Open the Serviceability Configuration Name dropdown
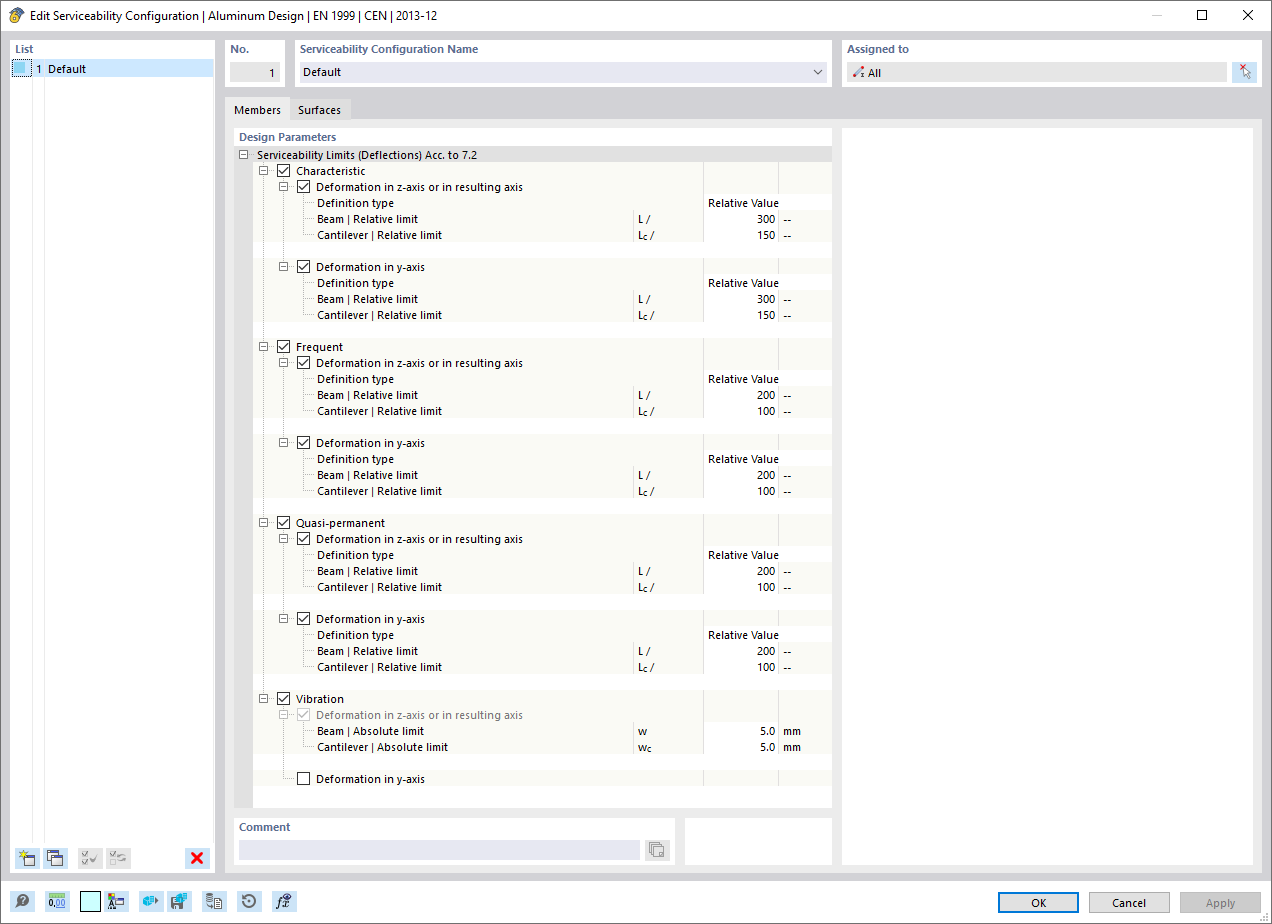This screenshot has width=1272, height=924. tap(816, 72)
